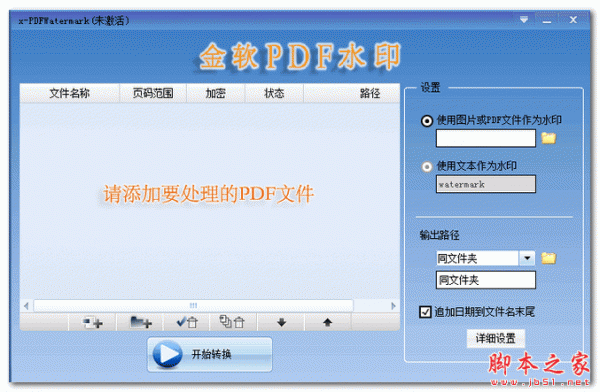The height and width of the screenshot is (392, 600).
Task: Close the x-PDFWatermark window
Action: [x=573, y=20]
